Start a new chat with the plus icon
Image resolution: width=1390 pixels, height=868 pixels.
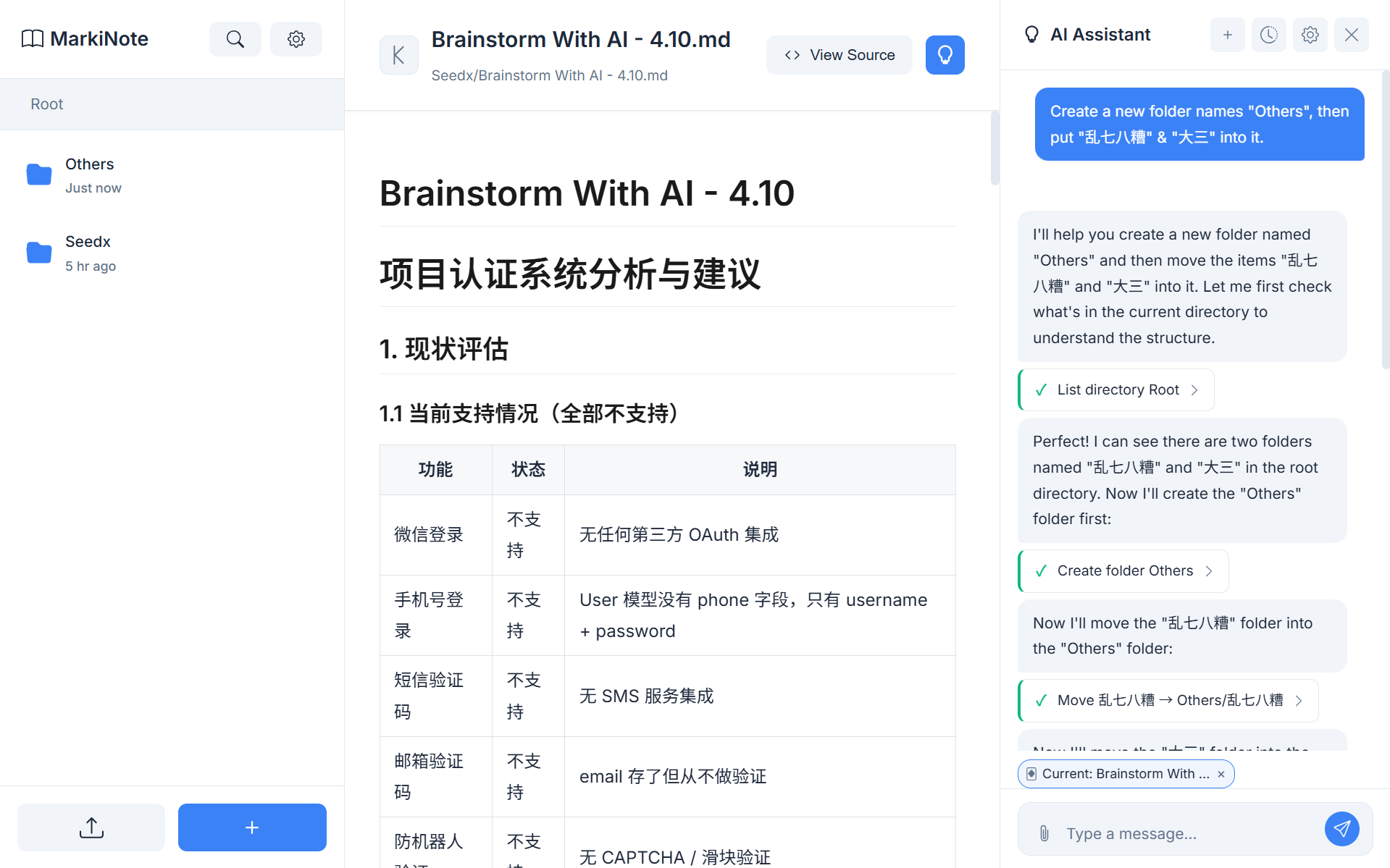(1227, 34)
